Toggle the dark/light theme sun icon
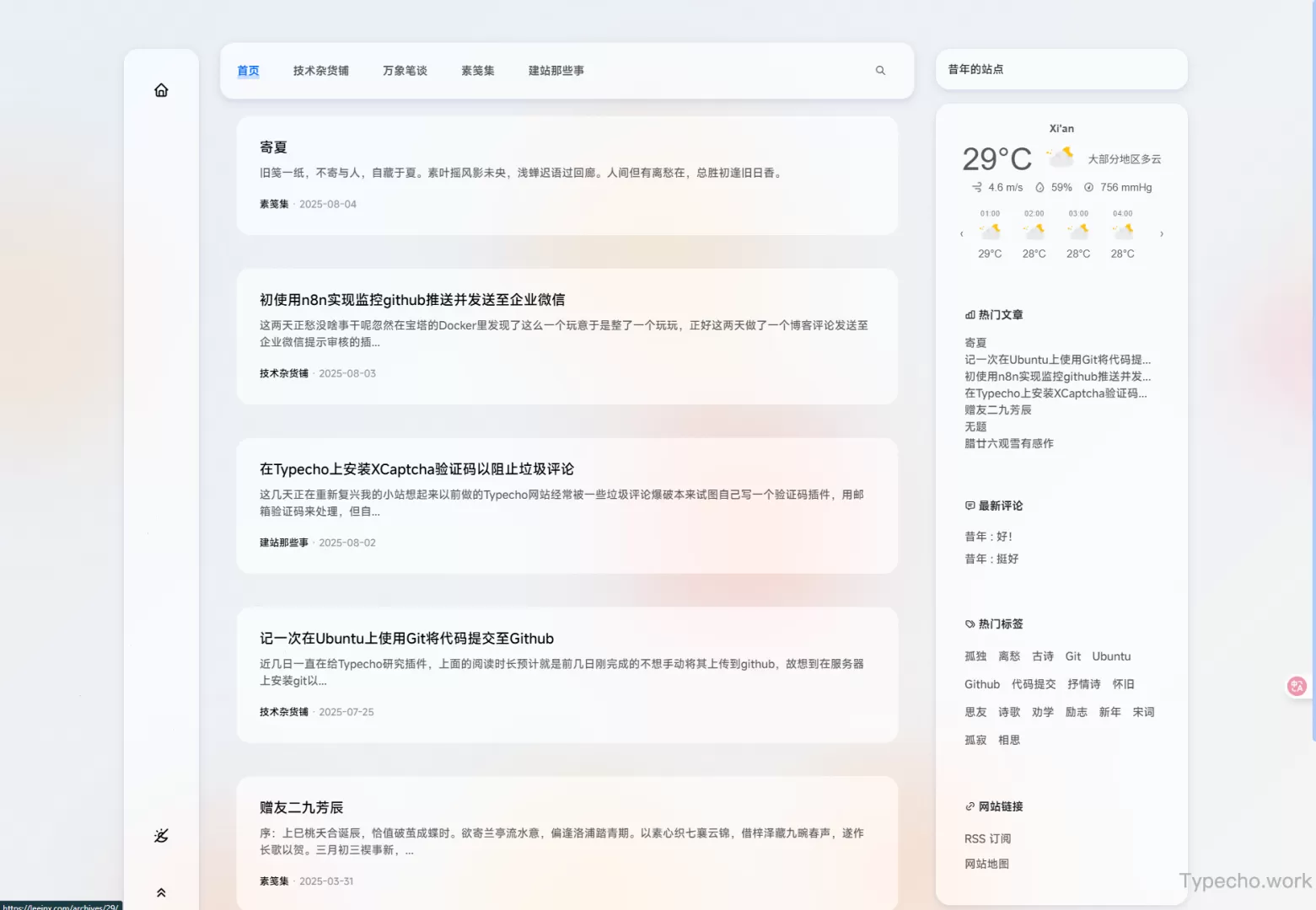 coord(161,836)
